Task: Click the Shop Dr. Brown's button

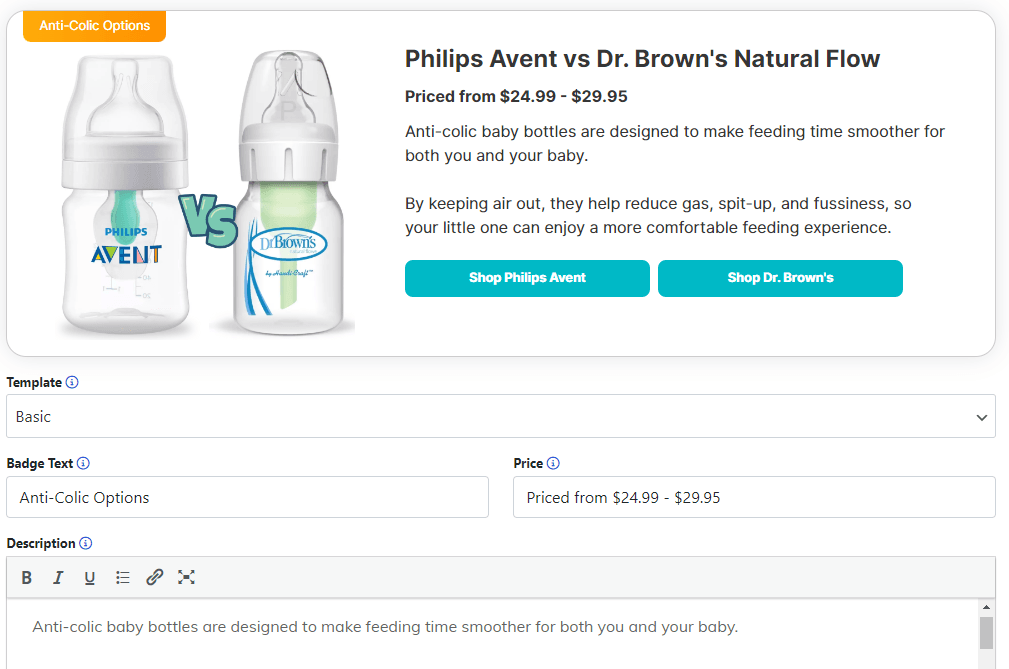Action: point(780,278)
